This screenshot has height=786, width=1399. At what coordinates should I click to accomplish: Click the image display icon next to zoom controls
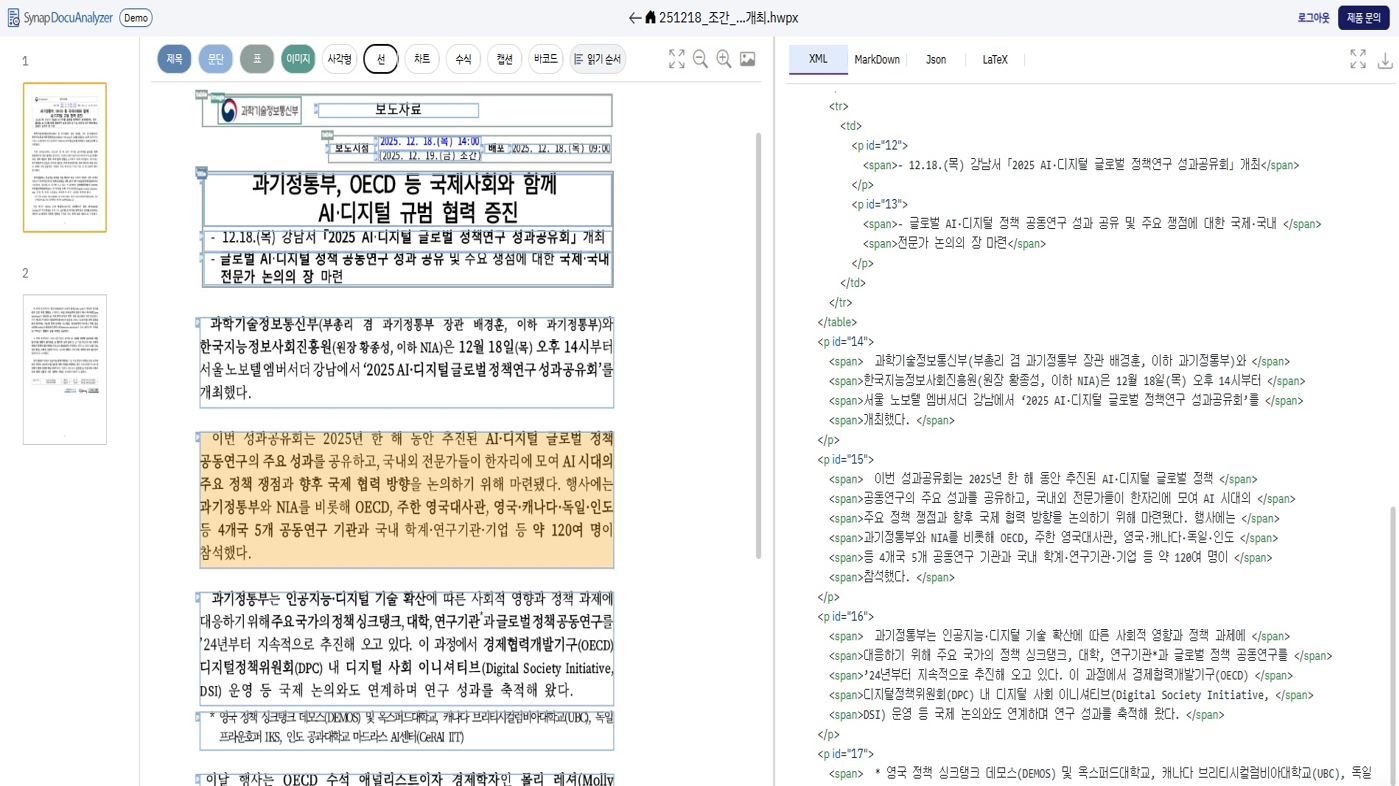click(747, 59)
